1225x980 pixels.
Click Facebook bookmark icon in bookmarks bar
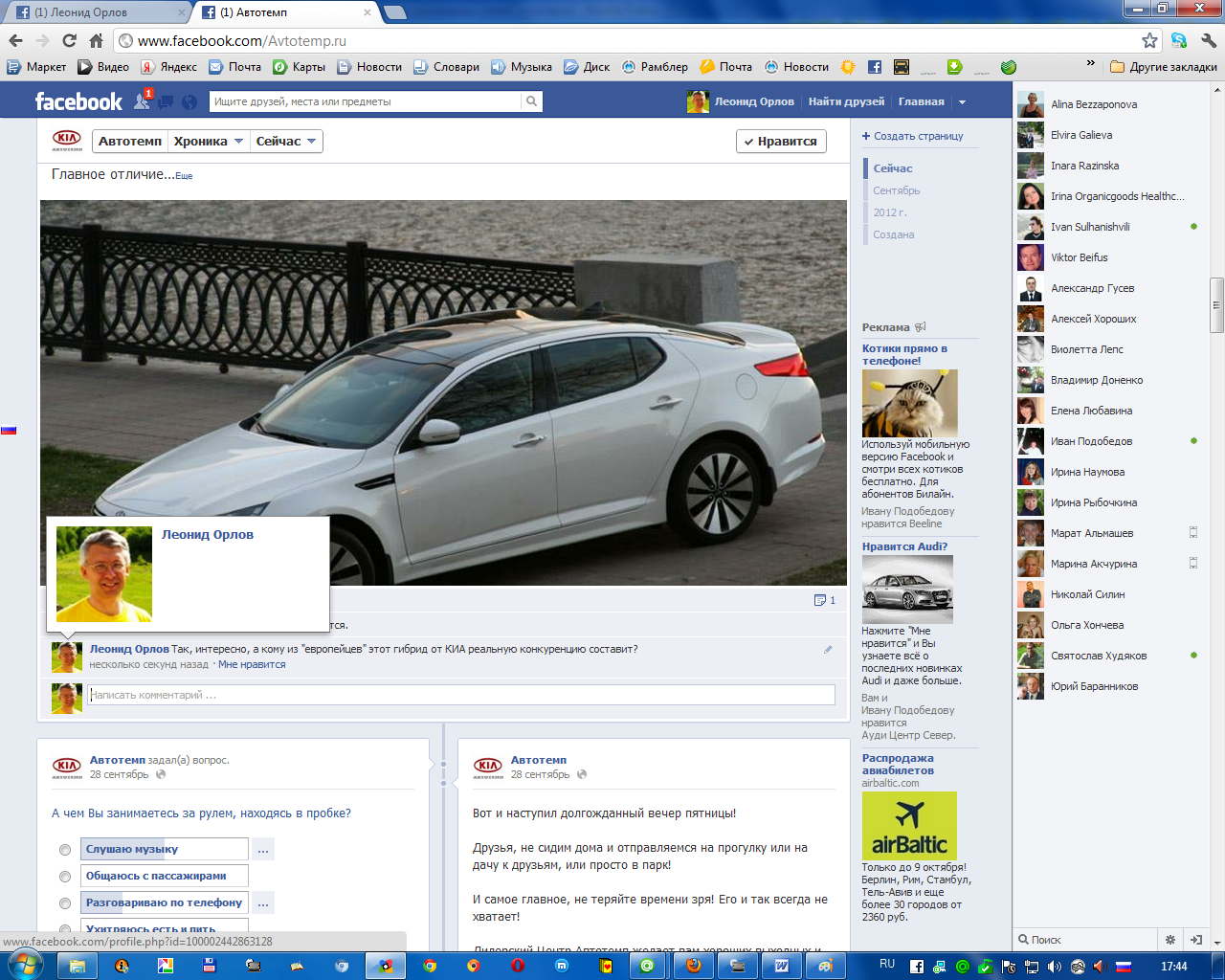pyautogui.click(x=875, y=67)
